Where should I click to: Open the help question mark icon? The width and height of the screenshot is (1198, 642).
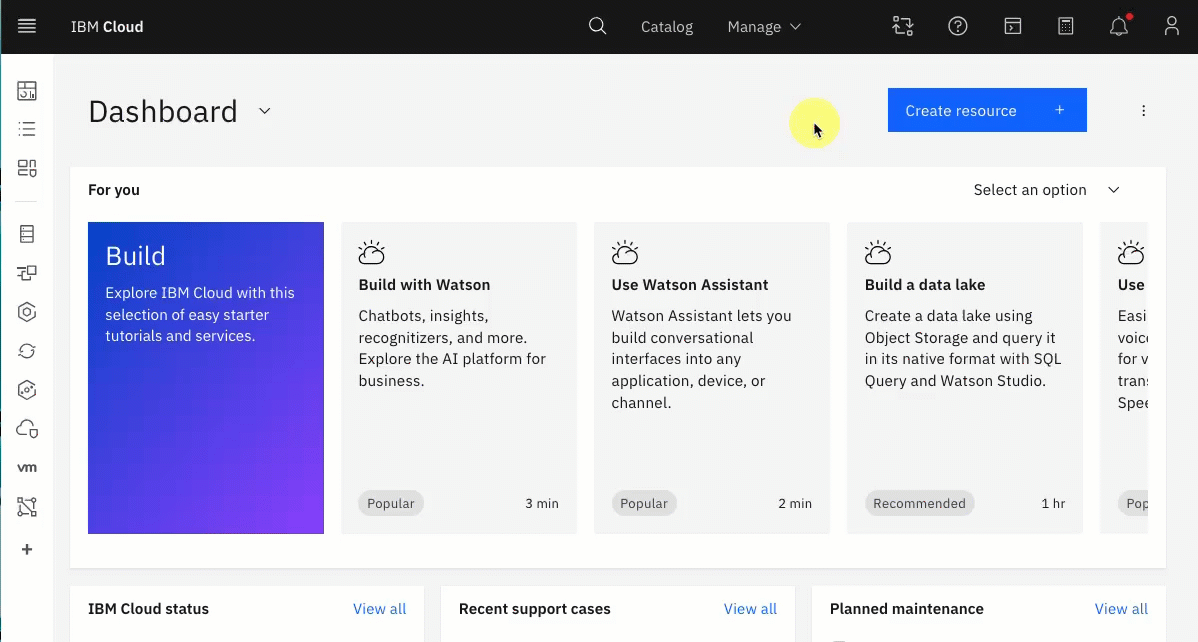tap(957, 26)
